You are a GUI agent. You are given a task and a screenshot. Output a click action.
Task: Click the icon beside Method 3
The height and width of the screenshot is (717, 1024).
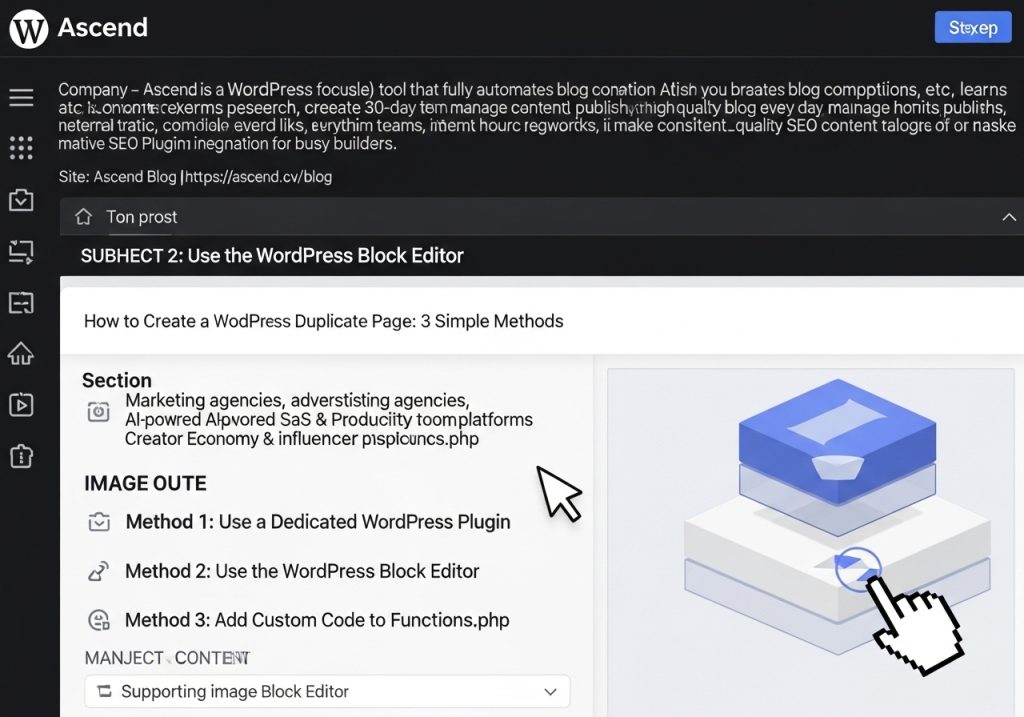click(99, 620)
